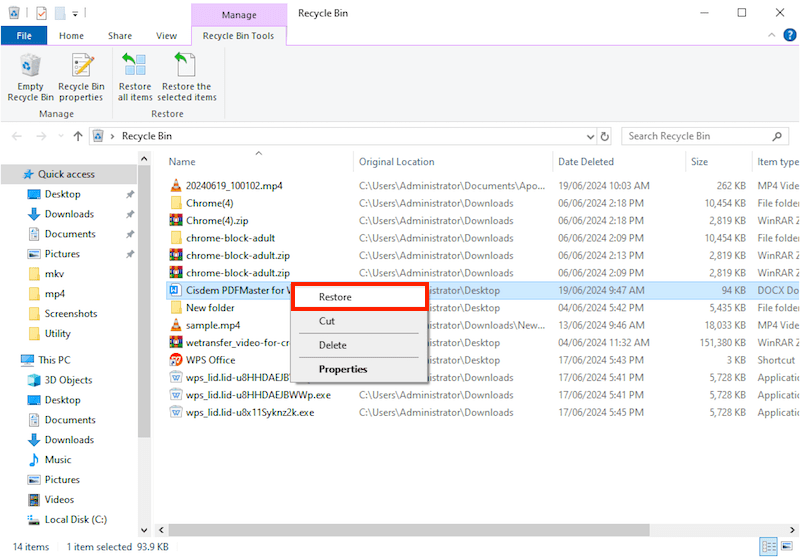Click document icon of Cisdem PDFMaster file
Viewport: 800px width, 557px height.
[175, 290]
